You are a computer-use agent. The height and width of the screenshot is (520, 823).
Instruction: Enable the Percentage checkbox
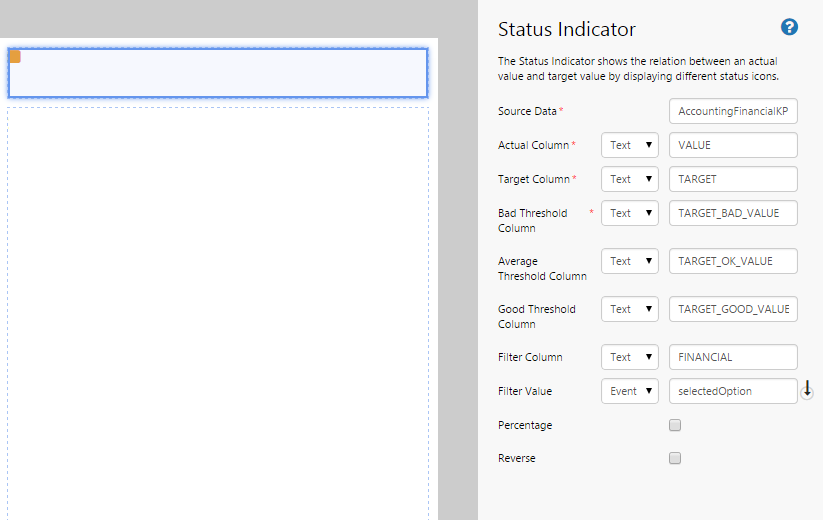[x=675, y=425]
